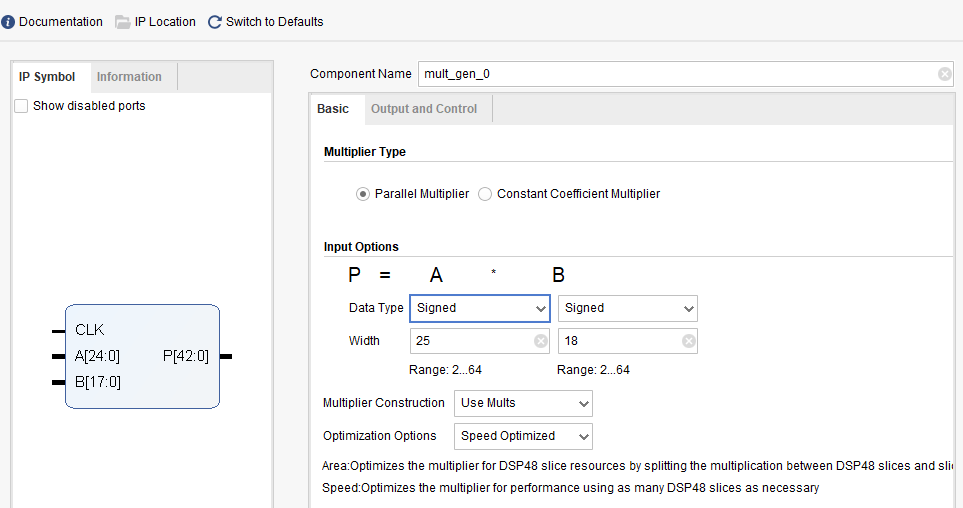Switch to Output and Control tab
963x508 pixels.
tap(424, 109)
